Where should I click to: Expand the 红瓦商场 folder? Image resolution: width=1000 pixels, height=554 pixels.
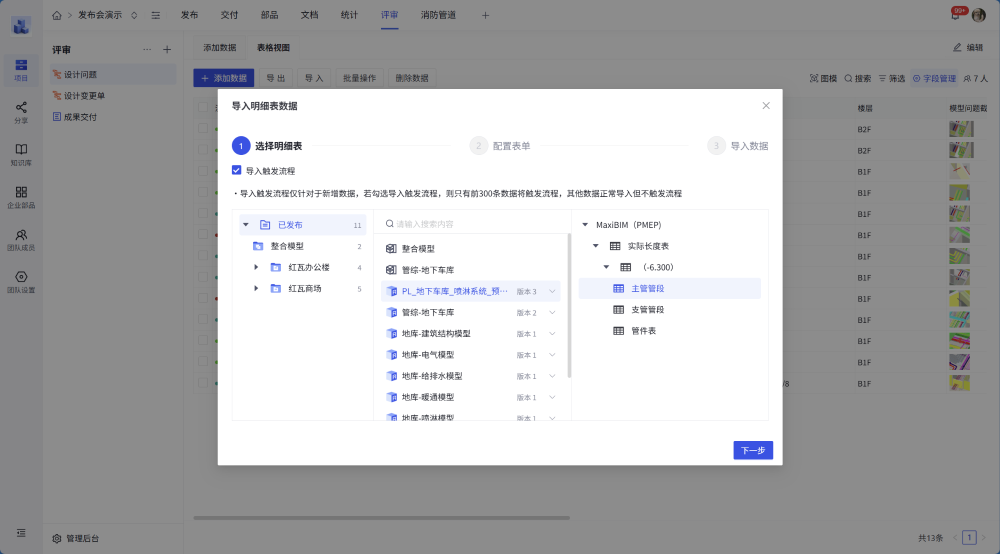[256, 289]
